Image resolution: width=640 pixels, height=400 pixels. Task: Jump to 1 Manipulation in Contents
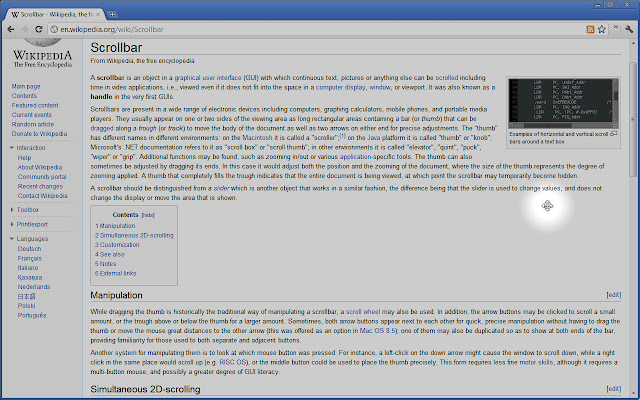click(115, 226)
